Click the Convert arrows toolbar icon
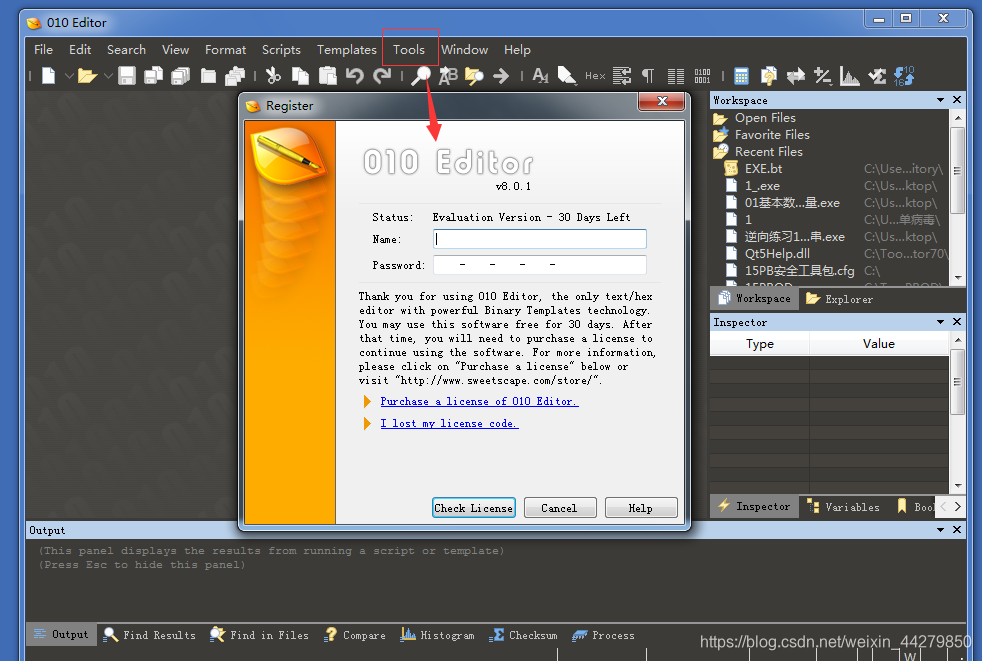This screenshot has height=661, width=982. (x=796, y=76)
